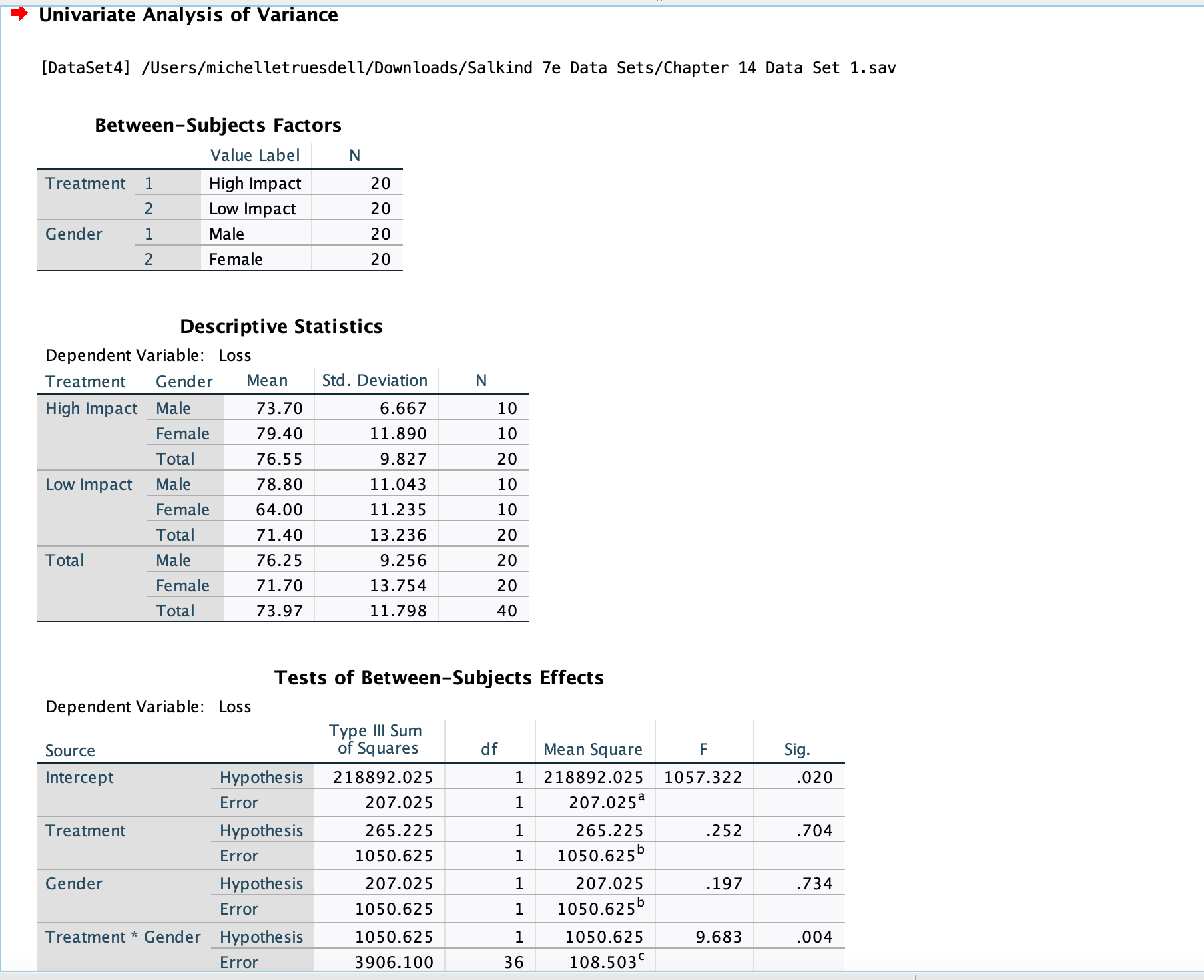Click standard deviation 11.235
Screen dimensions: 1204x980
tap(398, 509)
